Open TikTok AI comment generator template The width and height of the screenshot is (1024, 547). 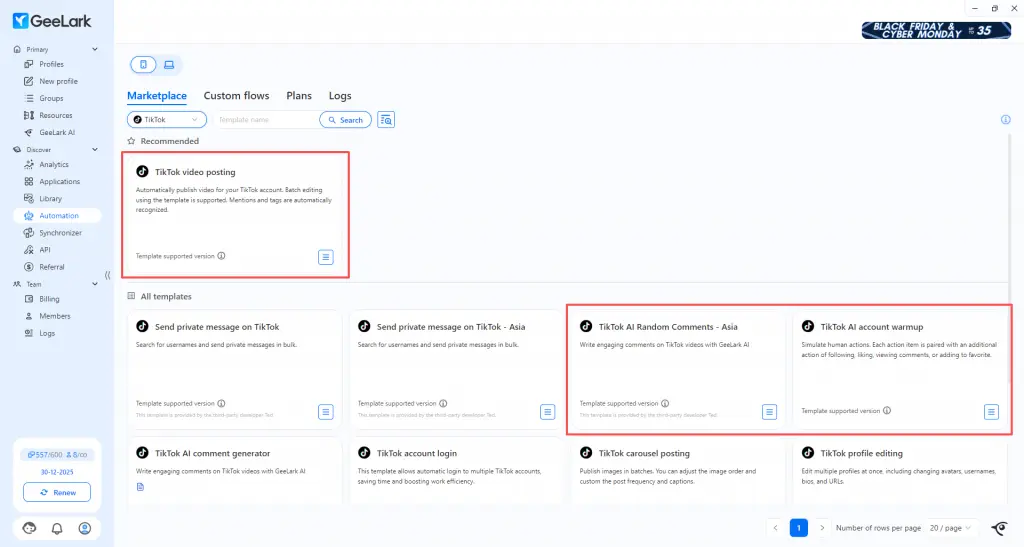tap(235, 471)
